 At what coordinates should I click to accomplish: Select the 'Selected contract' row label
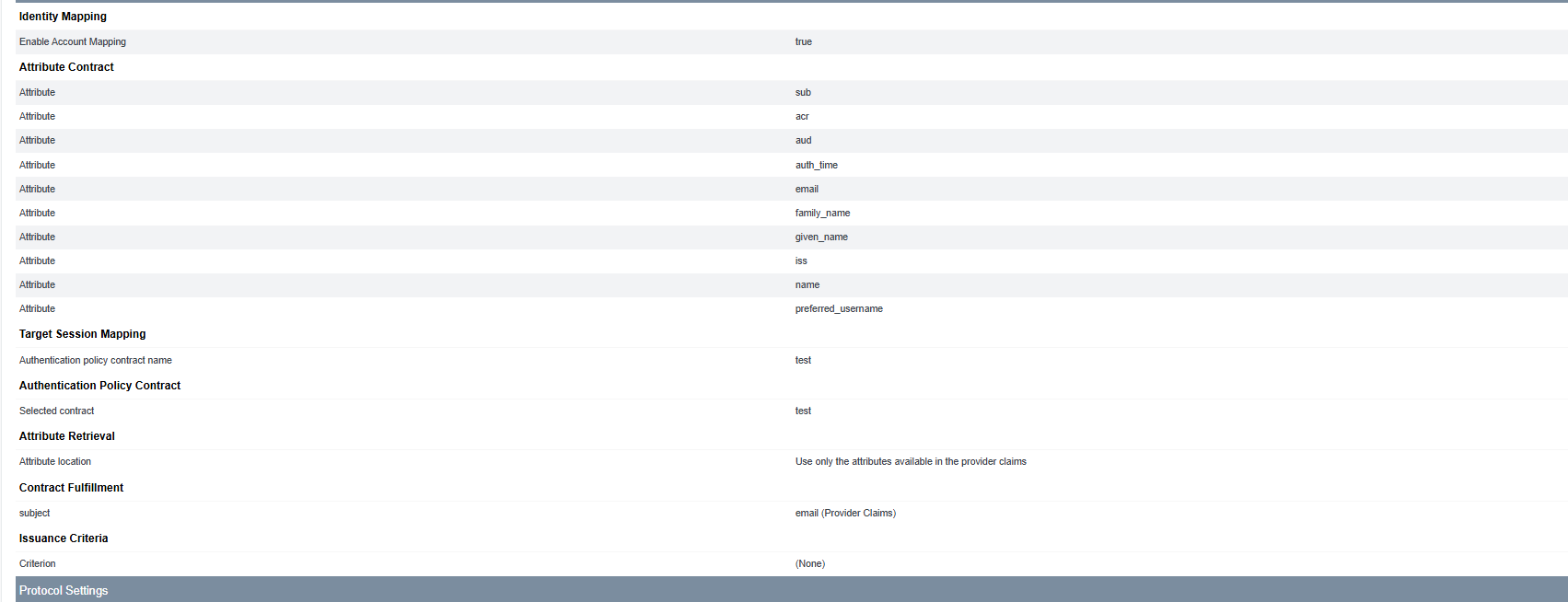[x=57, y=411]
